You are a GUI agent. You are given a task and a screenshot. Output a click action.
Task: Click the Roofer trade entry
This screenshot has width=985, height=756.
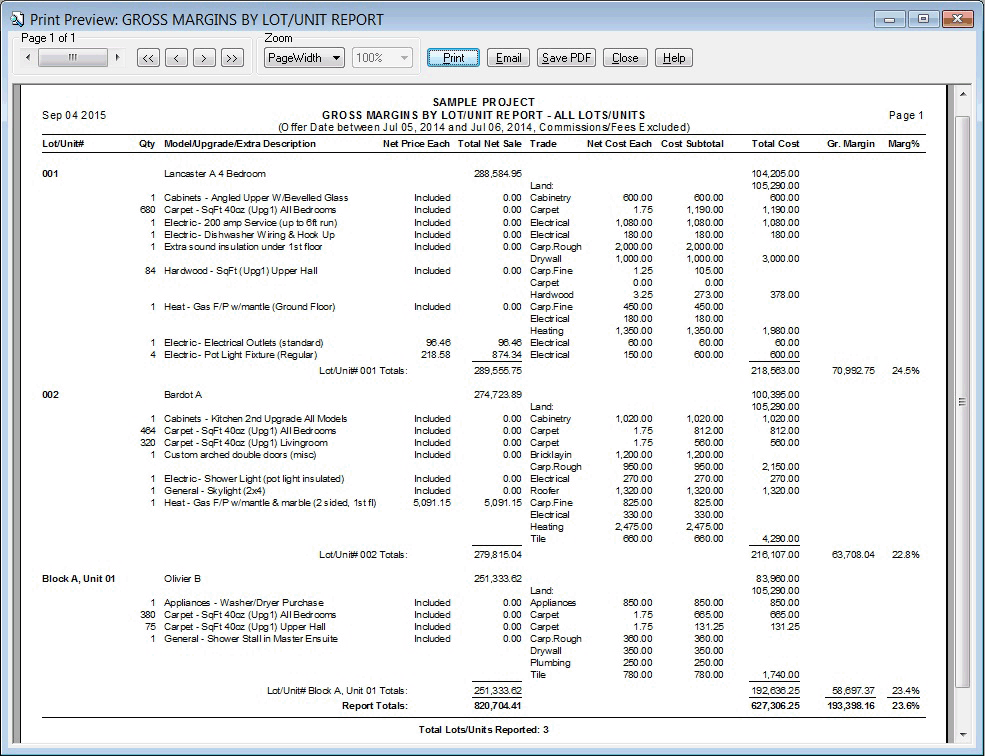tap(545, 491)
